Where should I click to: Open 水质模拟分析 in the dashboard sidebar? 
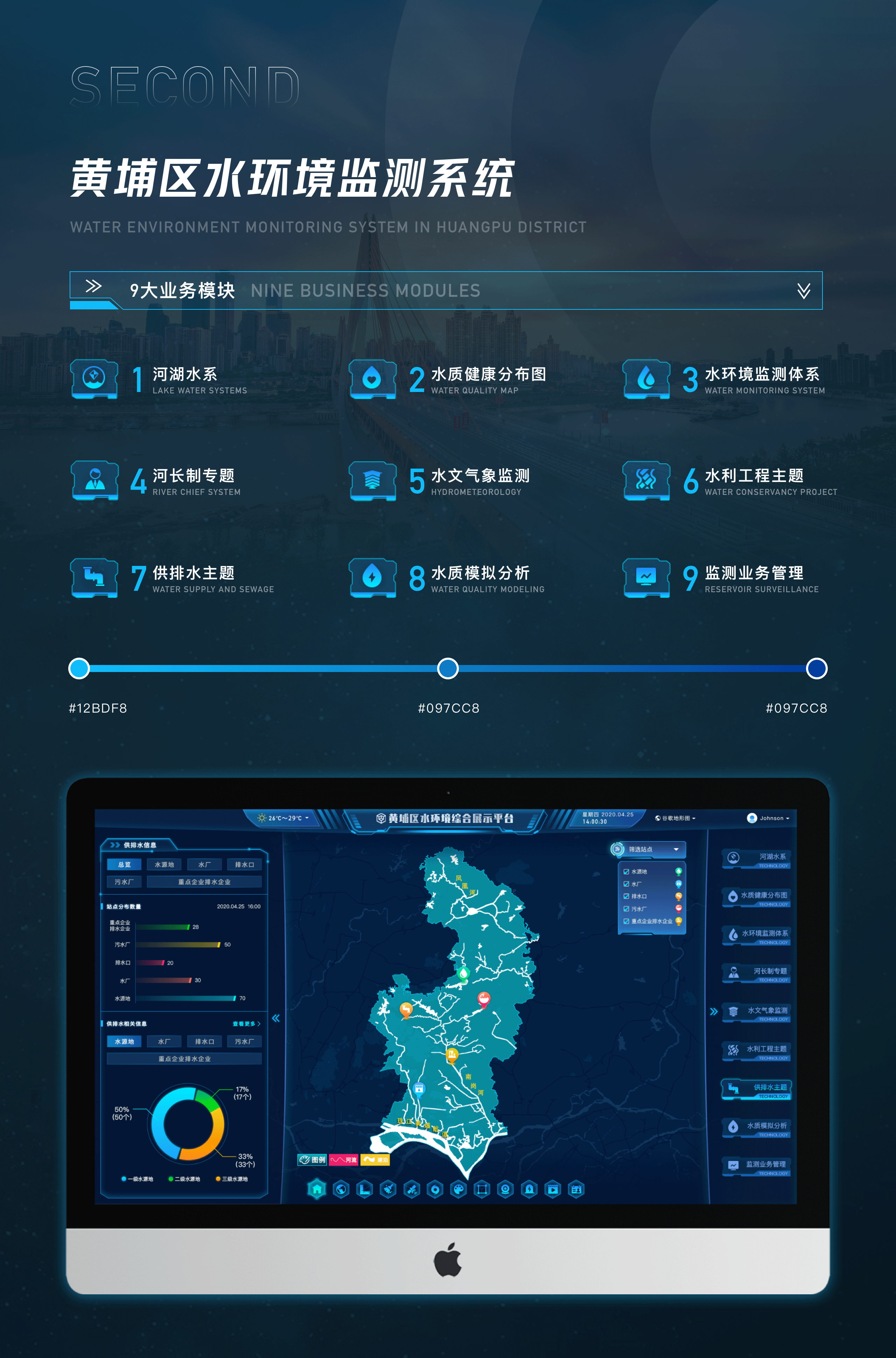click(x=757, y=1127)
